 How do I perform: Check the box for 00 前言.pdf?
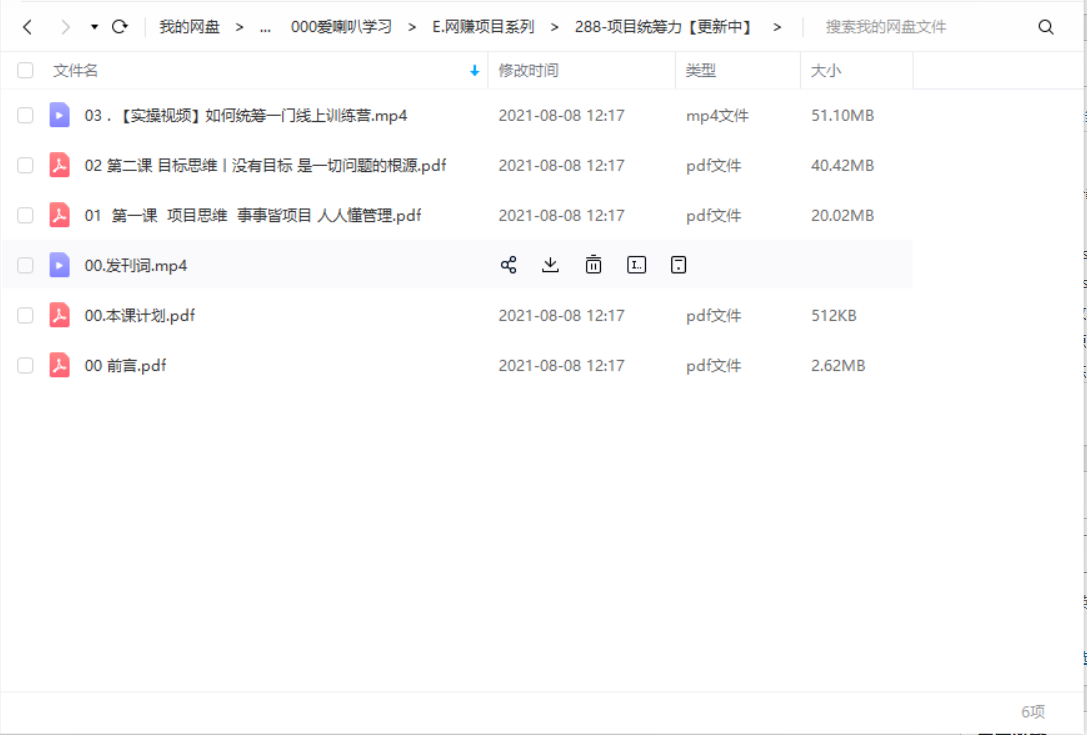[x=25, y=365]
